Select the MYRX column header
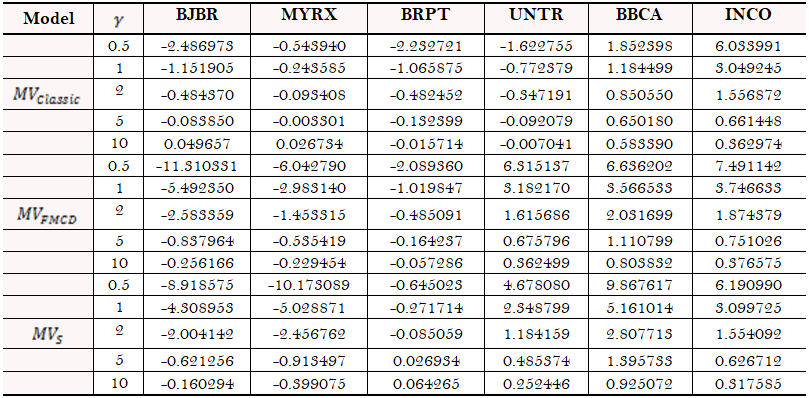809x398 pixels. tap(310, 15)
